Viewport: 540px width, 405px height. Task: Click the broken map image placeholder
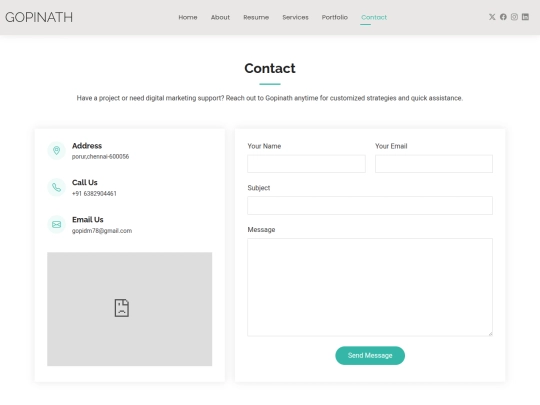pos(122,308)
